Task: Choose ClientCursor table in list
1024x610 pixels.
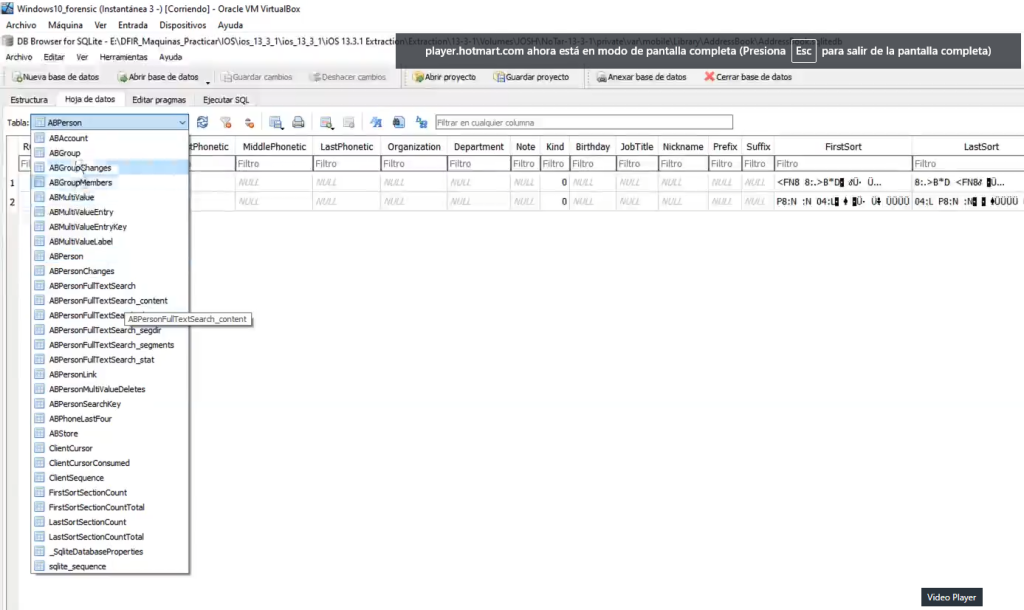Action: click(110, 448)
